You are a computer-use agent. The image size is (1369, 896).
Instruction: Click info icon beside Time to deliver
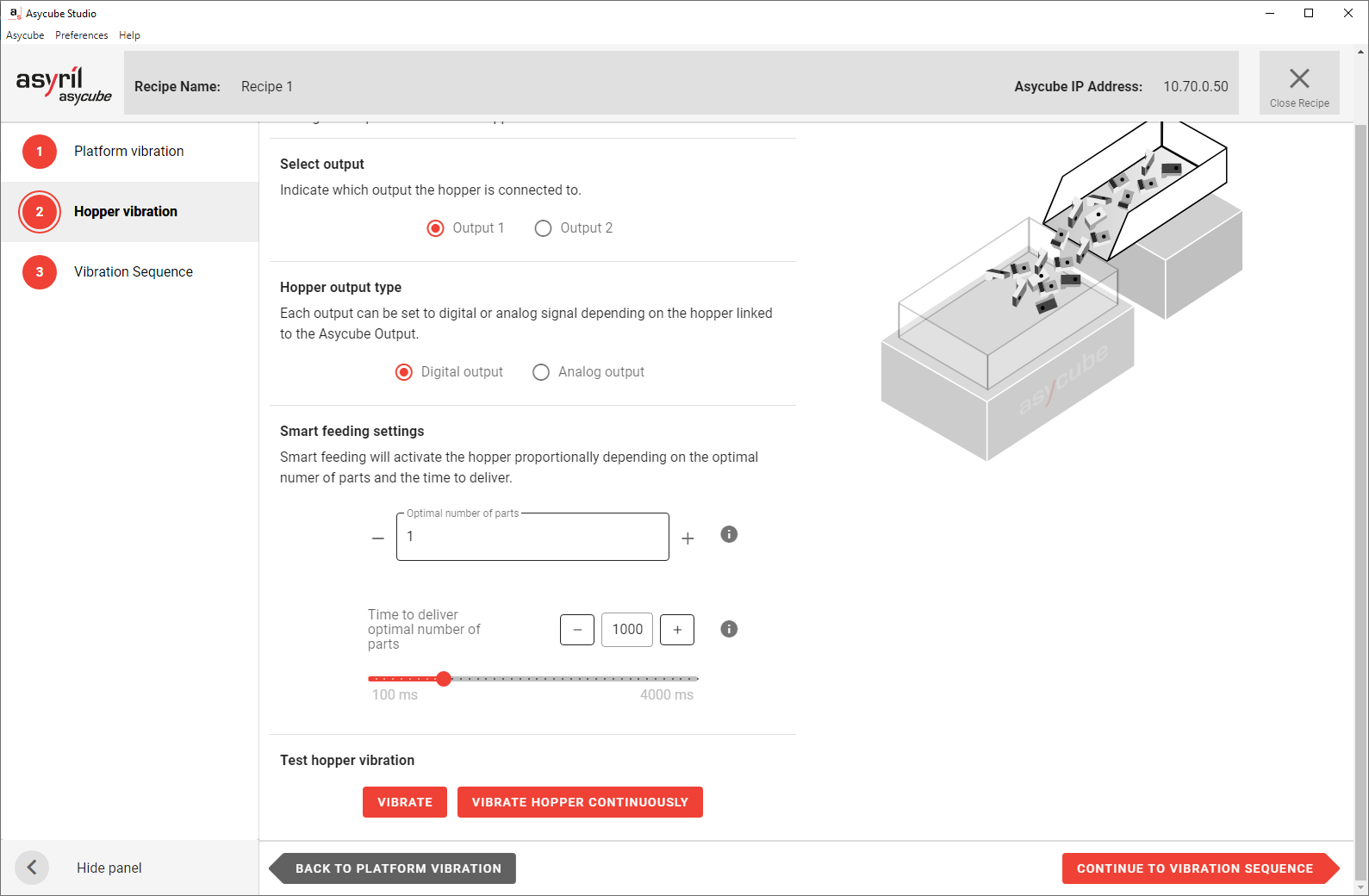pyautogui.click(x=729, y=629)
